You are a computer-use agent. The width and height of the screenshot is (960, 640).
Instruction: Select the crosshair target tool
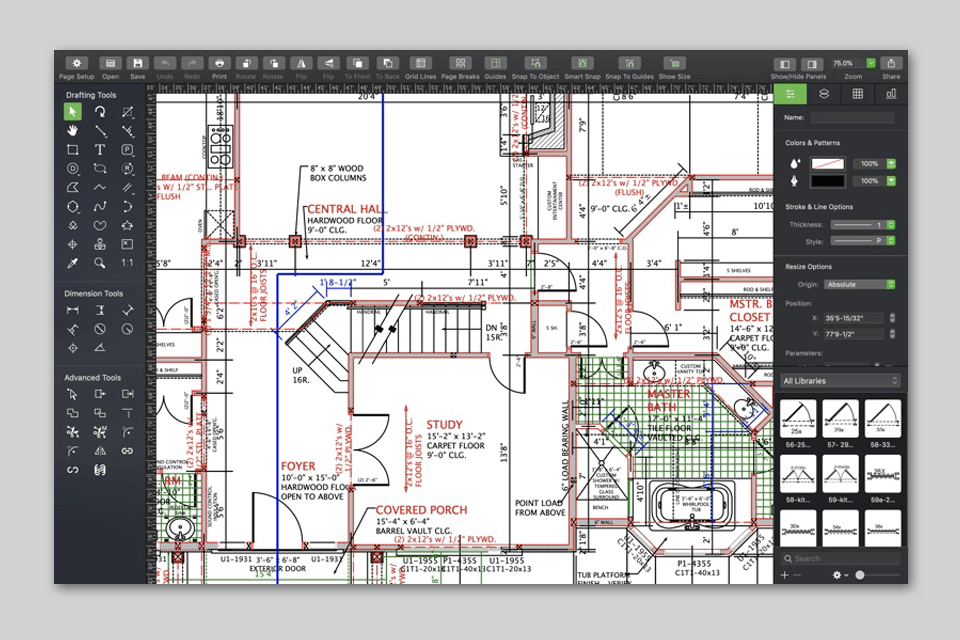click(72, 244)
